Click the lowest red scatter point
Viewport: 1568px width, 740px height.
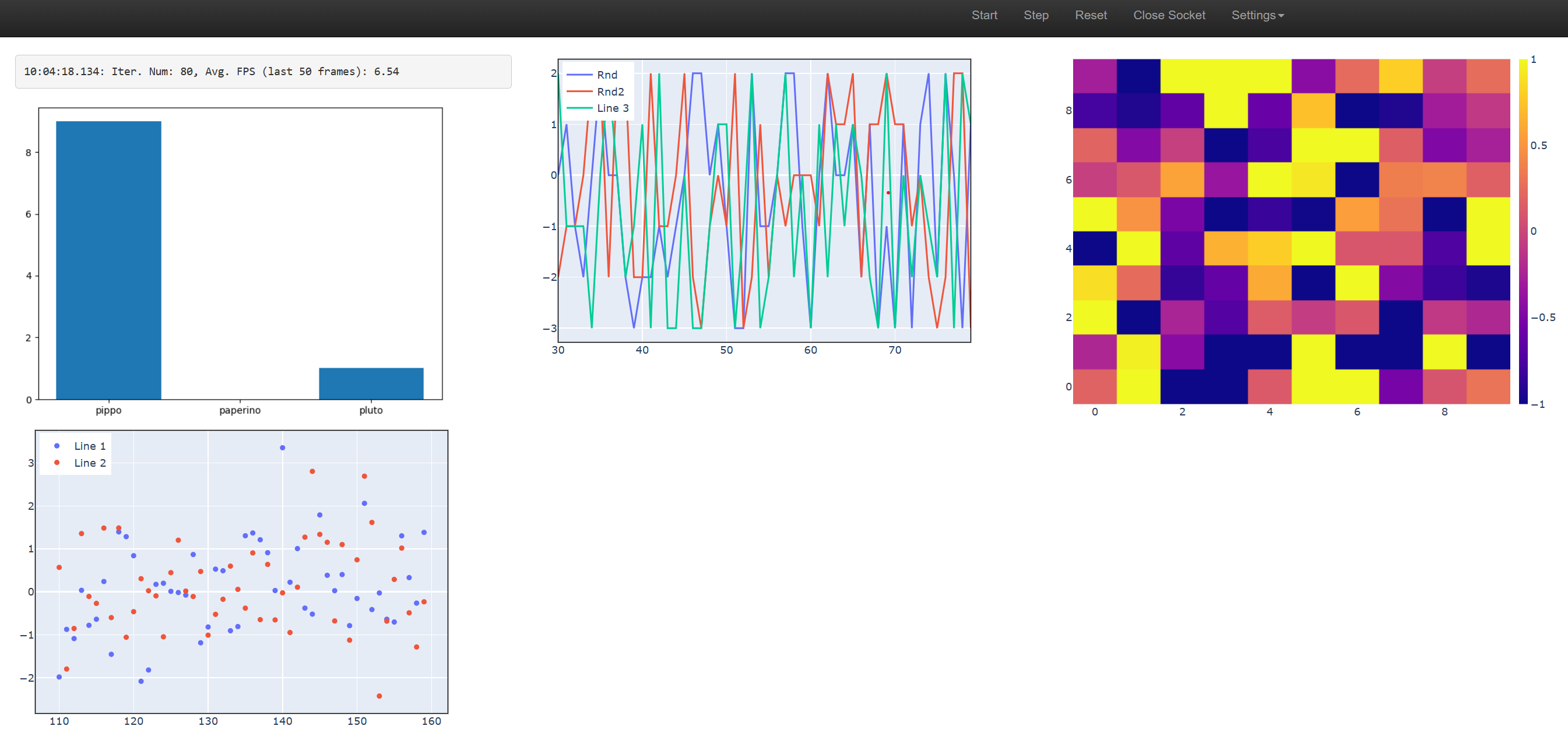click(379, 696)
